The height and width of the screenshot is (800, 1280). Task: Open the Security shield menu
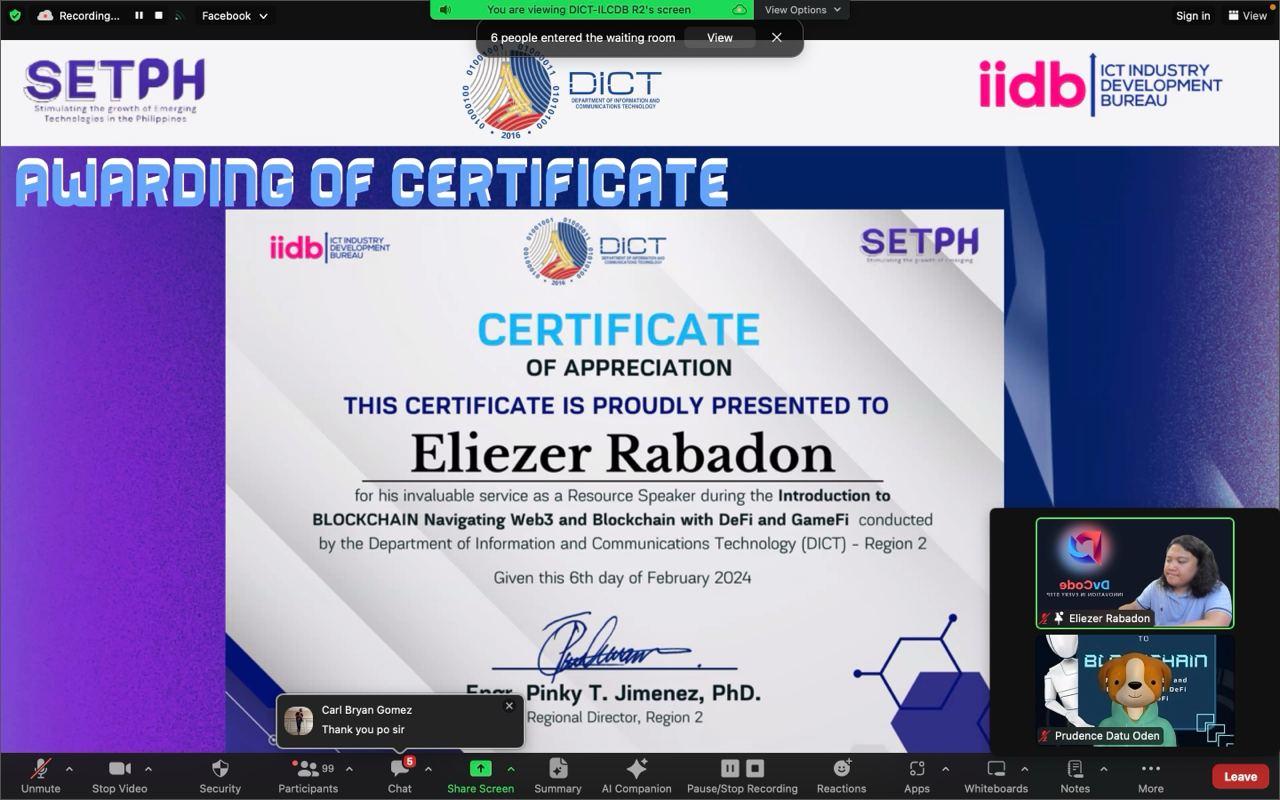click(x=220, y=776)
